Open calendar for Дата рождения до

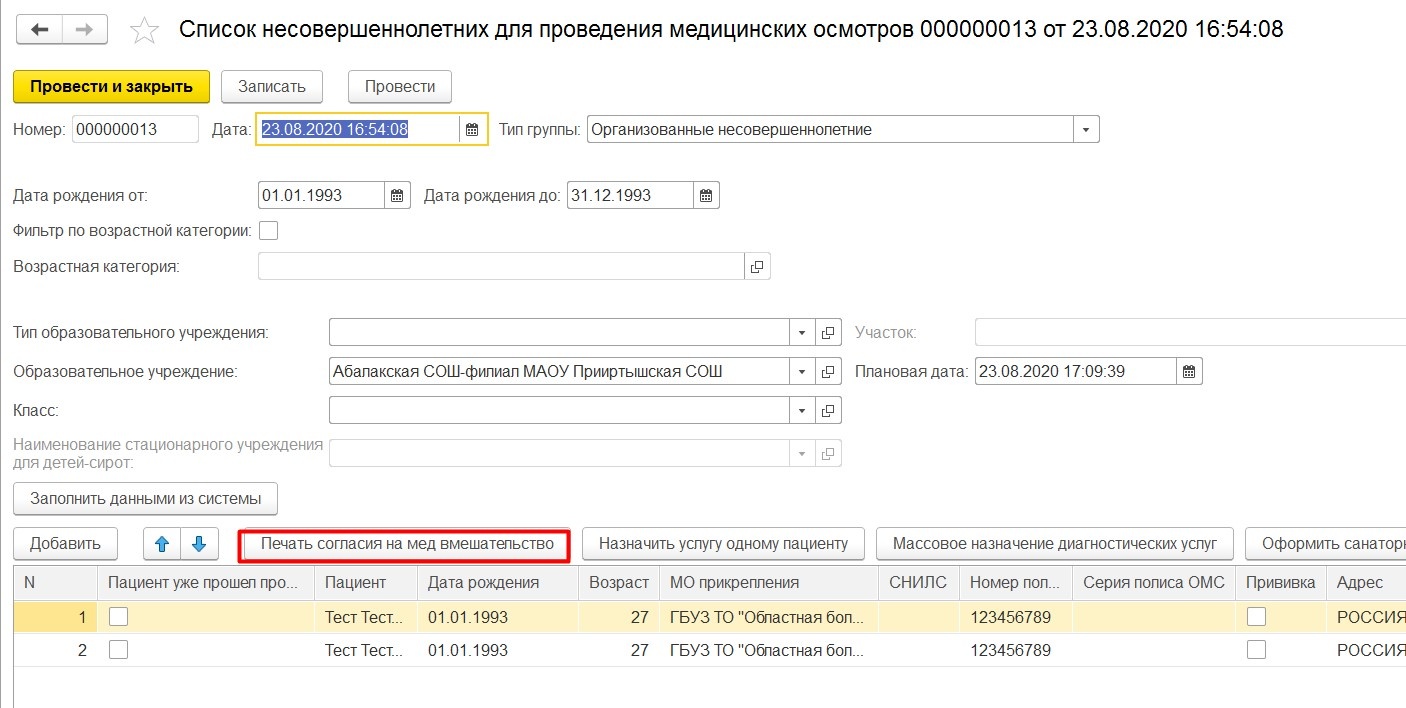pyautogui.click(x=705, y=196)
